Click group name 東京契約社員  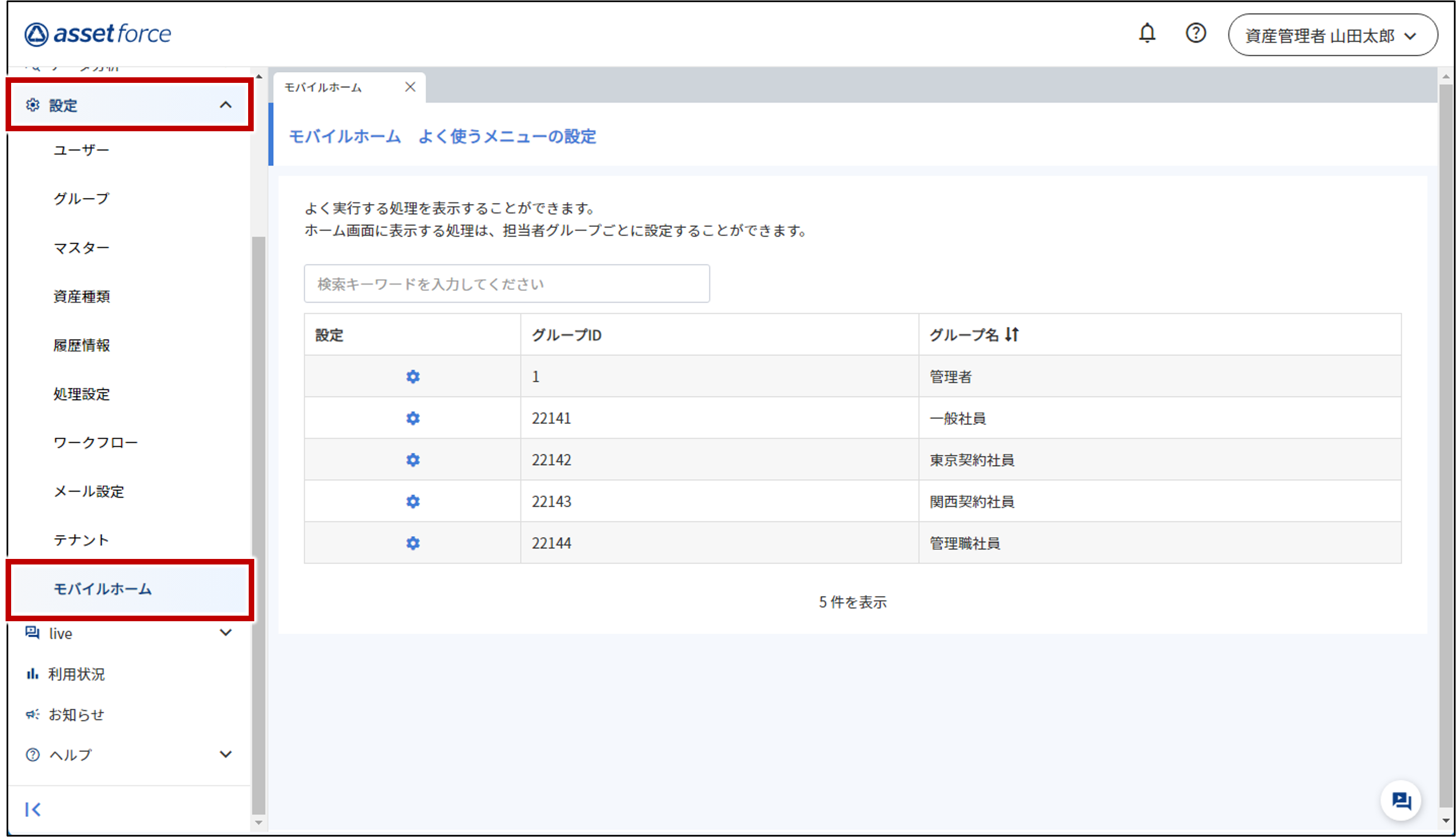[x=972, y=460]
